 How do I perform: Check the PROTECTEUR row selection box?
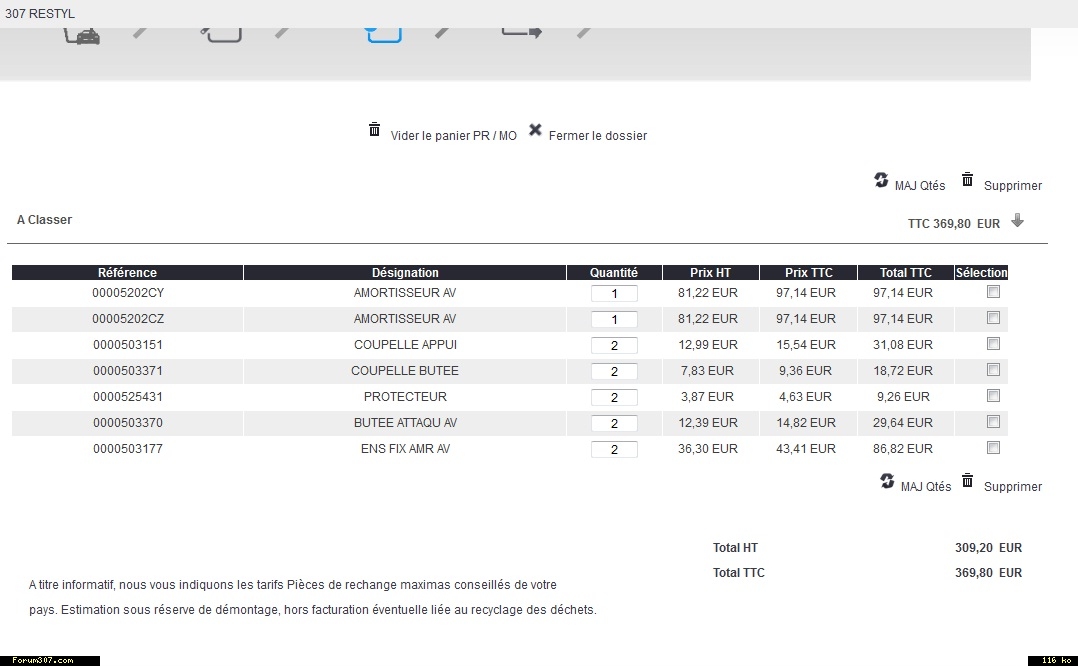coord(993,396)
